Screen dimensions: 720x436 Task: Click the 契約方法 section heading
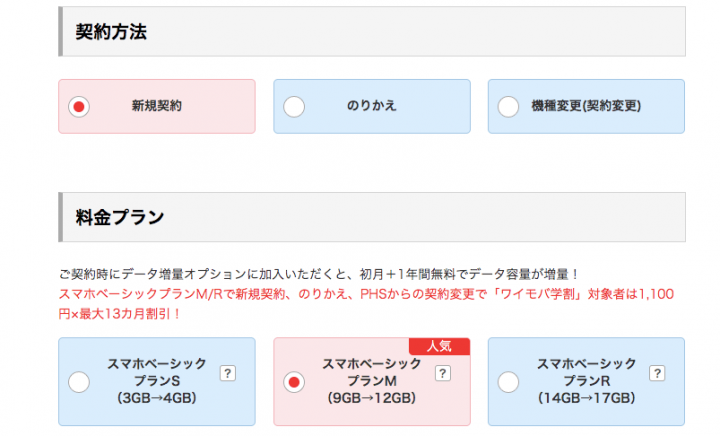click(x=111, y=32)
